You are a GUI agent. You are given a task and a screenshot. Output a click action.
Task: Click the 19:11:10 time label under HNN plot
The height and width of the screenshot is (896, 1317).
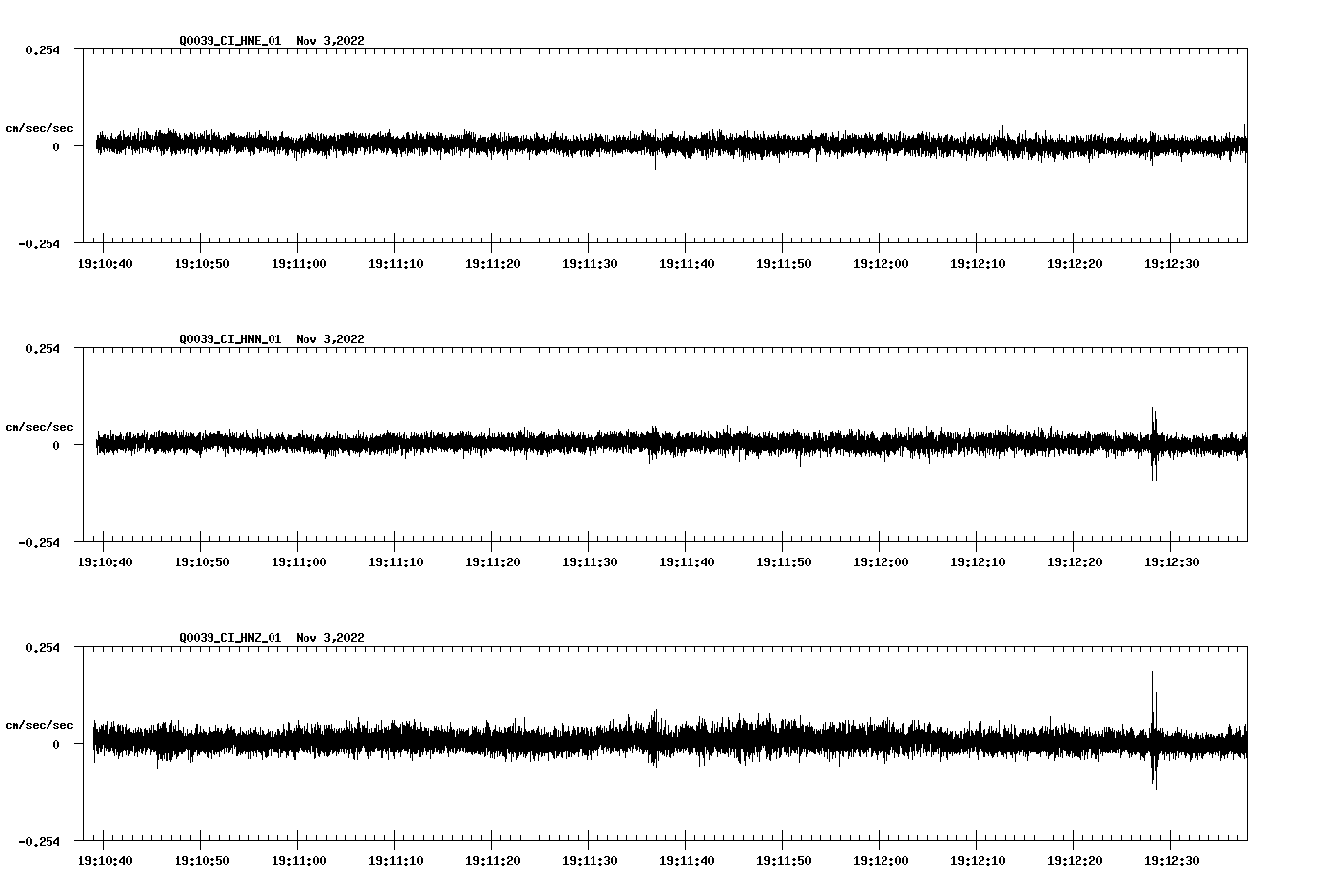click(396, 562)
